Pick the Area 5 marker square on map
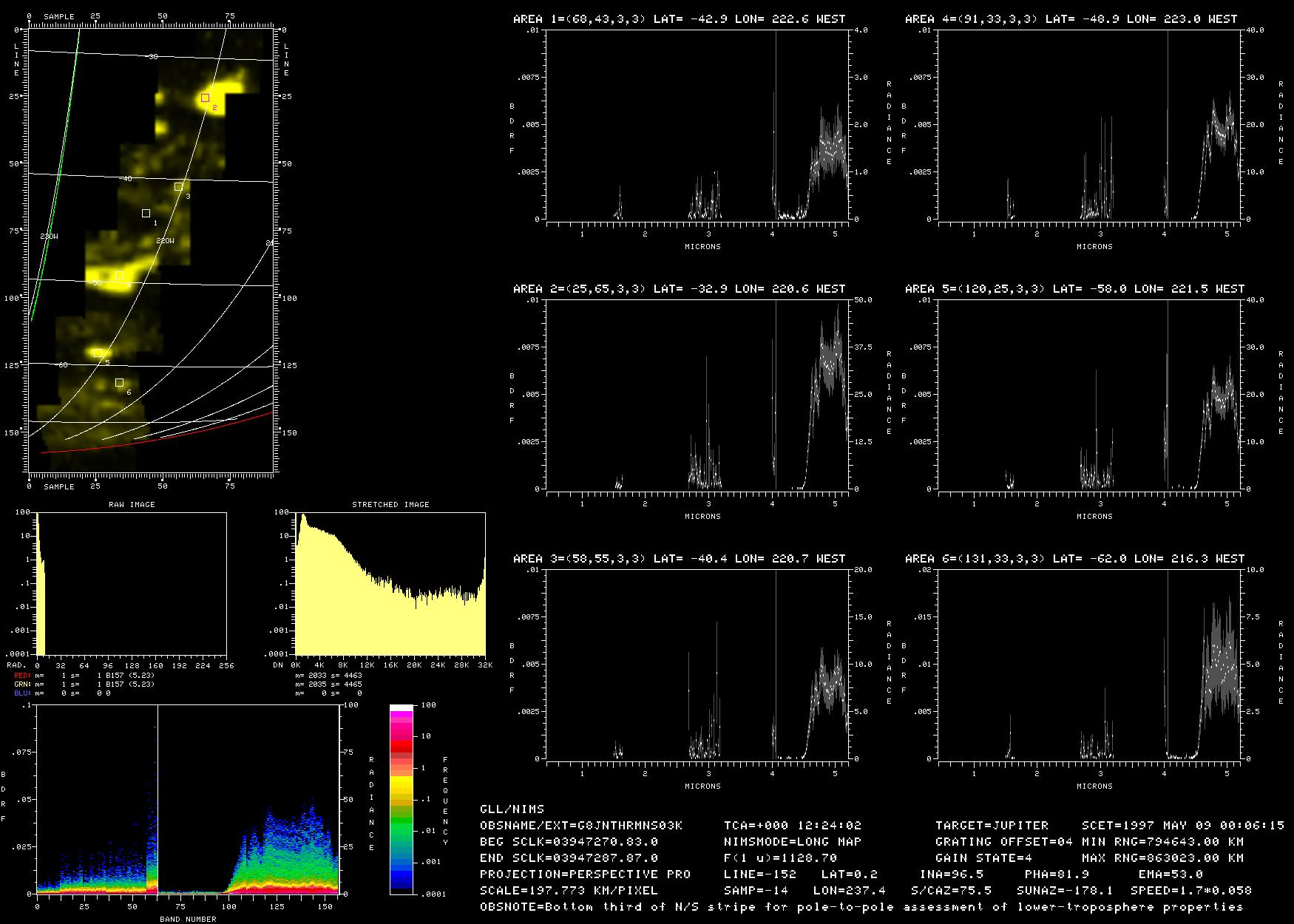This screenshot has width=1294, height=924. (x=98, y=353)
